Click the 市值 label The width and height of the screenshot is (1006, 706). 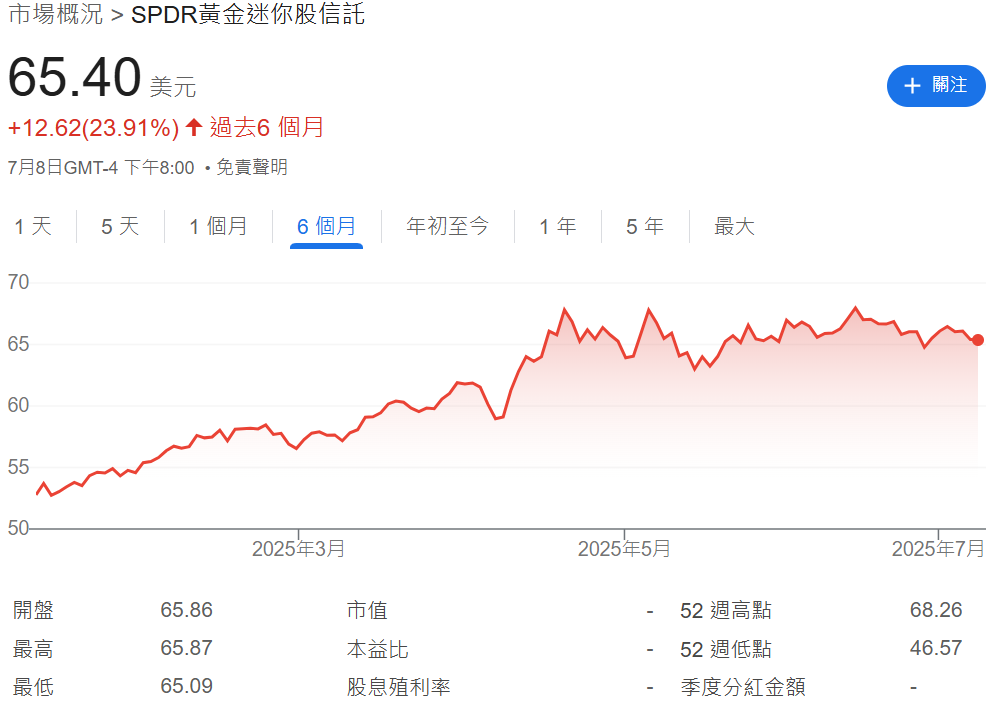point(367,610)
